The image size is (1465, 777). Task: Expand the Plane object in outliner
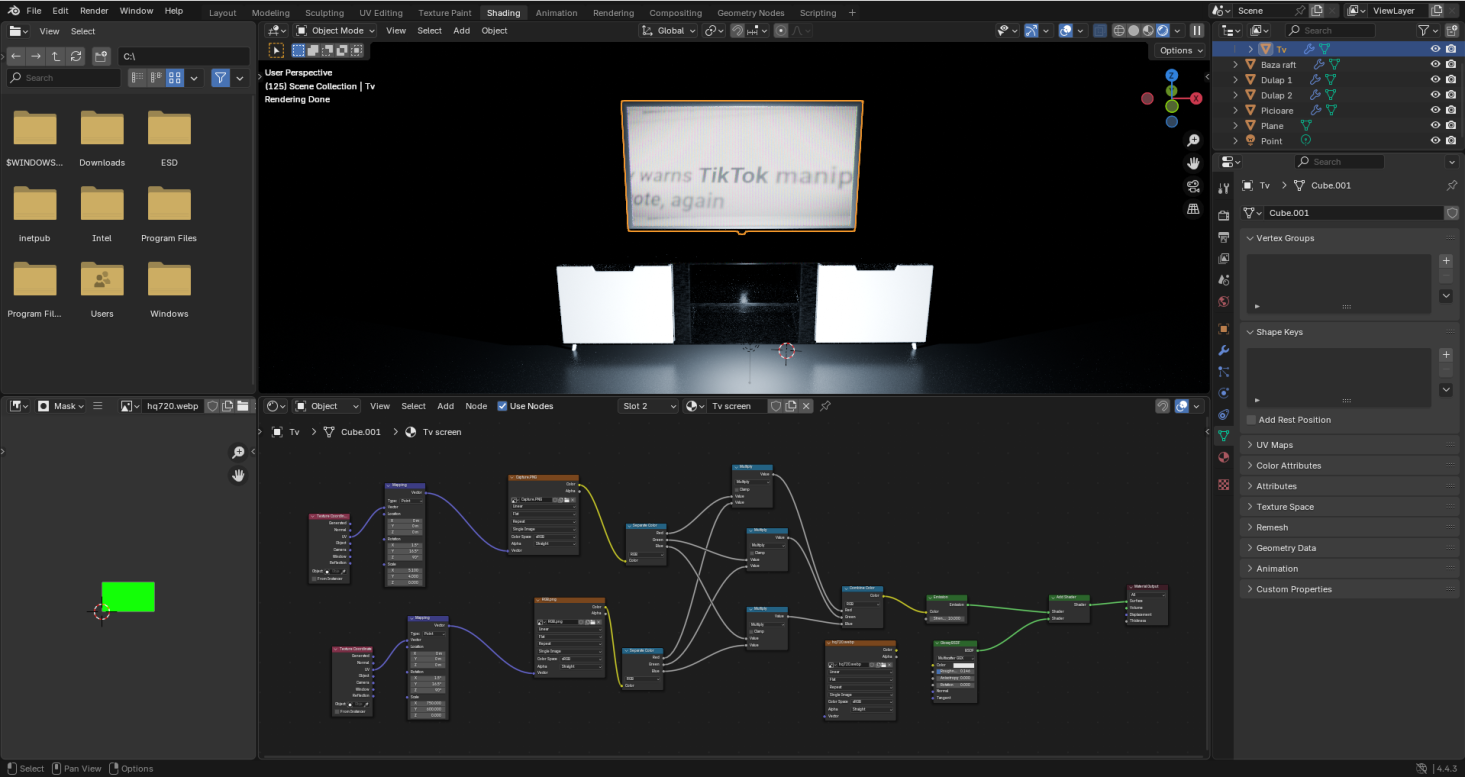pos(1236,126)
